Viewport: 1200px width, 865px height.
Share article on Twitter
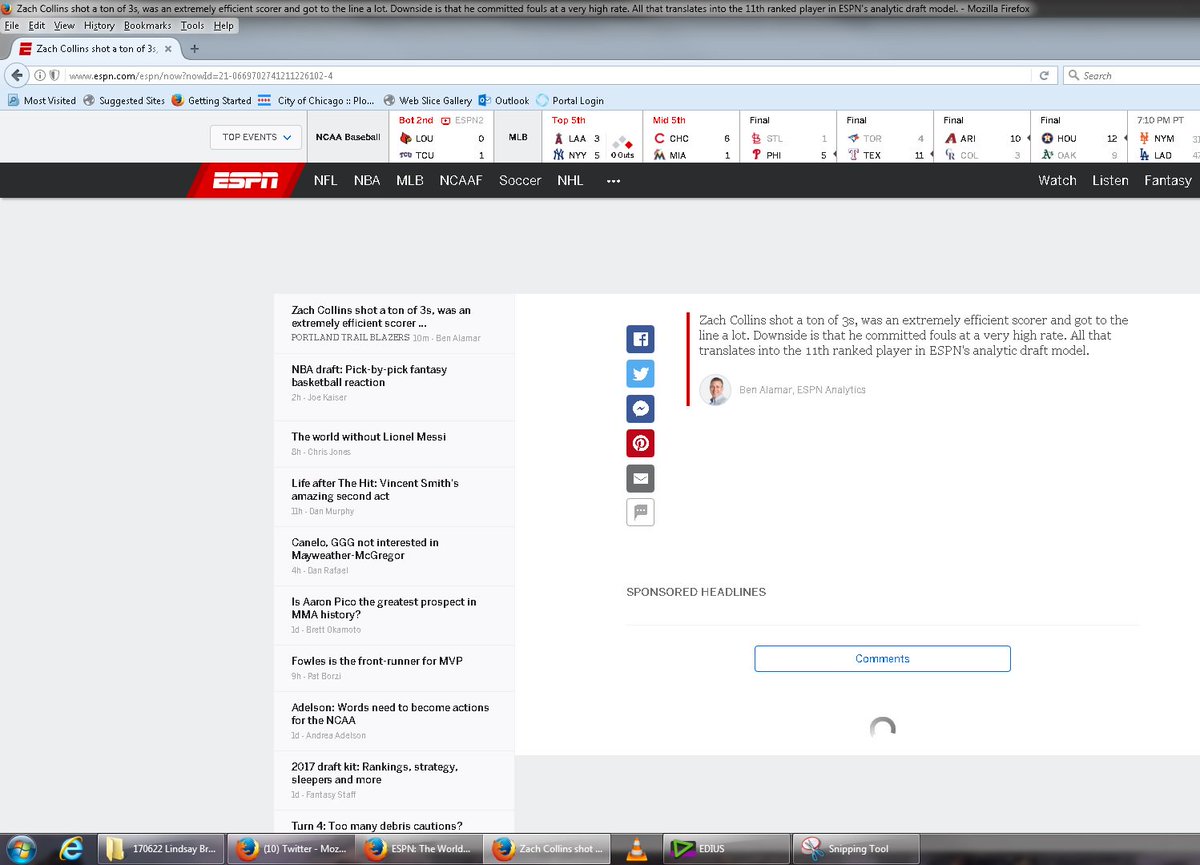(x=640, y=374)
